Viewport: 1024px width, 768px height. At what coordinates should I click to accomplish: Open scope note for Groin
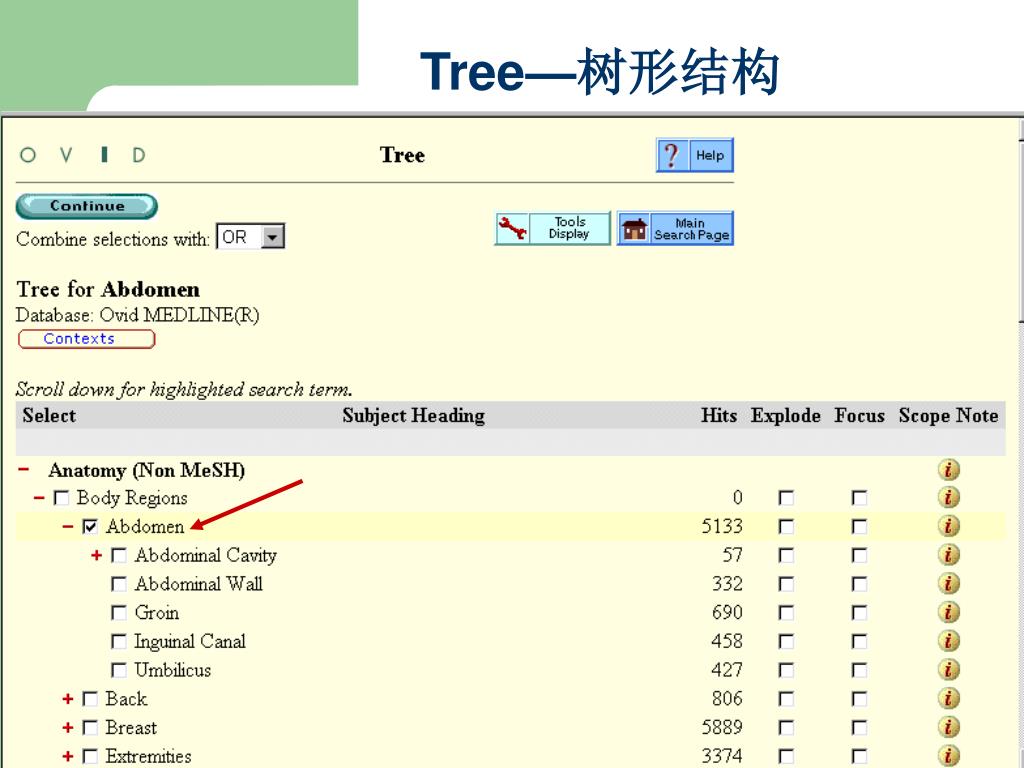[948, 613]
